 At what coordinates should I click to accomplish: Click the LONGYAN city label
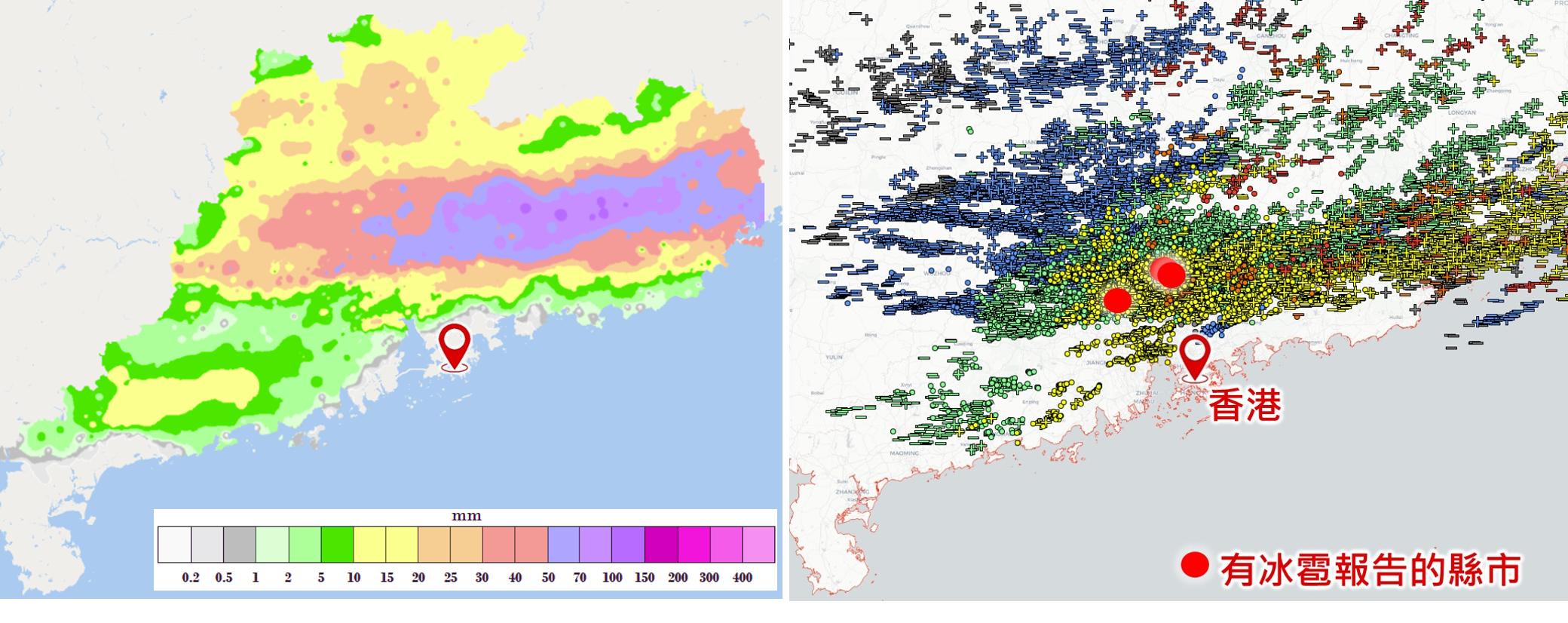pyautogui.click(x=1462, y=112)
